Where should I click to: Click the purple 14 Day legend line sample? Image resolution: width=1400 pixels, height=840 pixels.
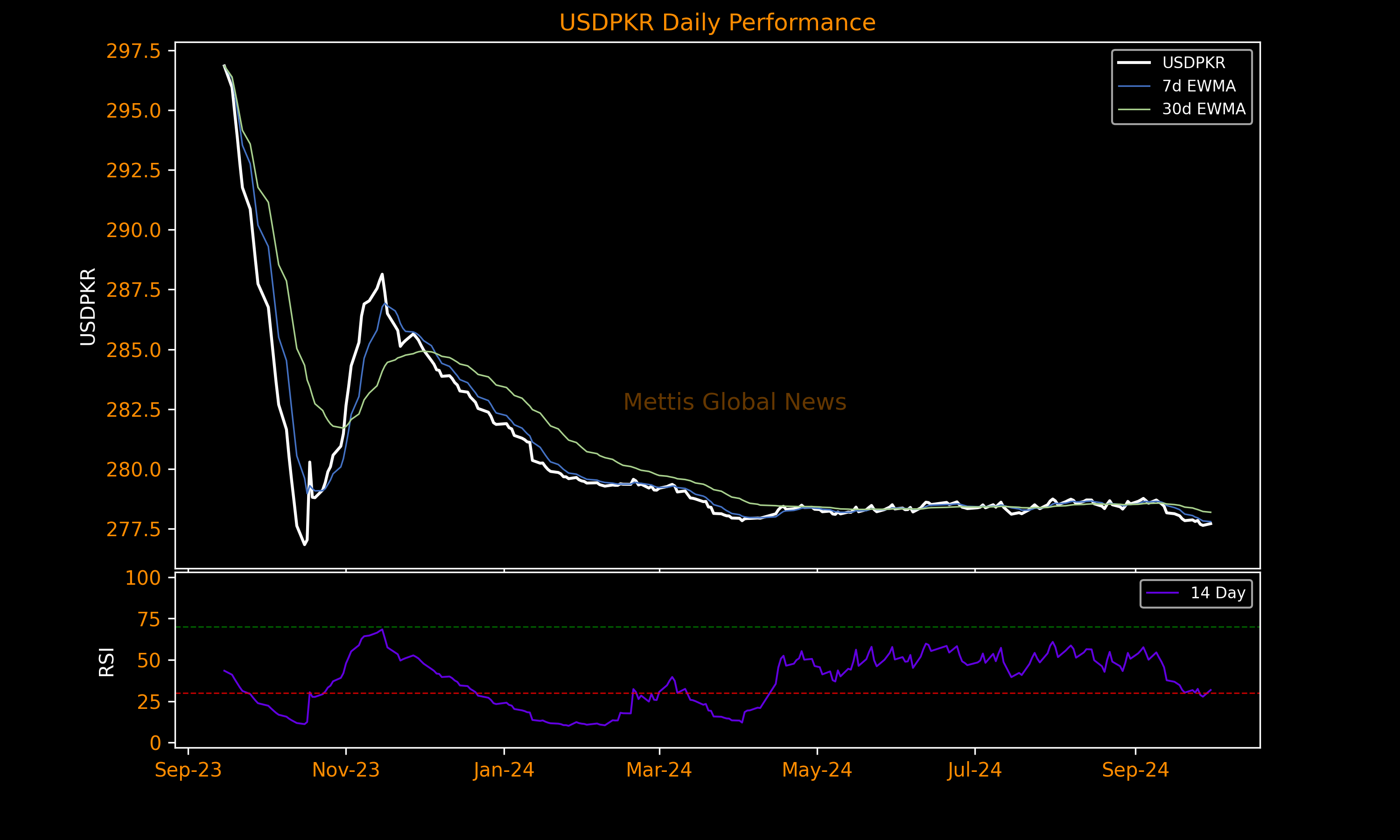(x=1162, y=593)
